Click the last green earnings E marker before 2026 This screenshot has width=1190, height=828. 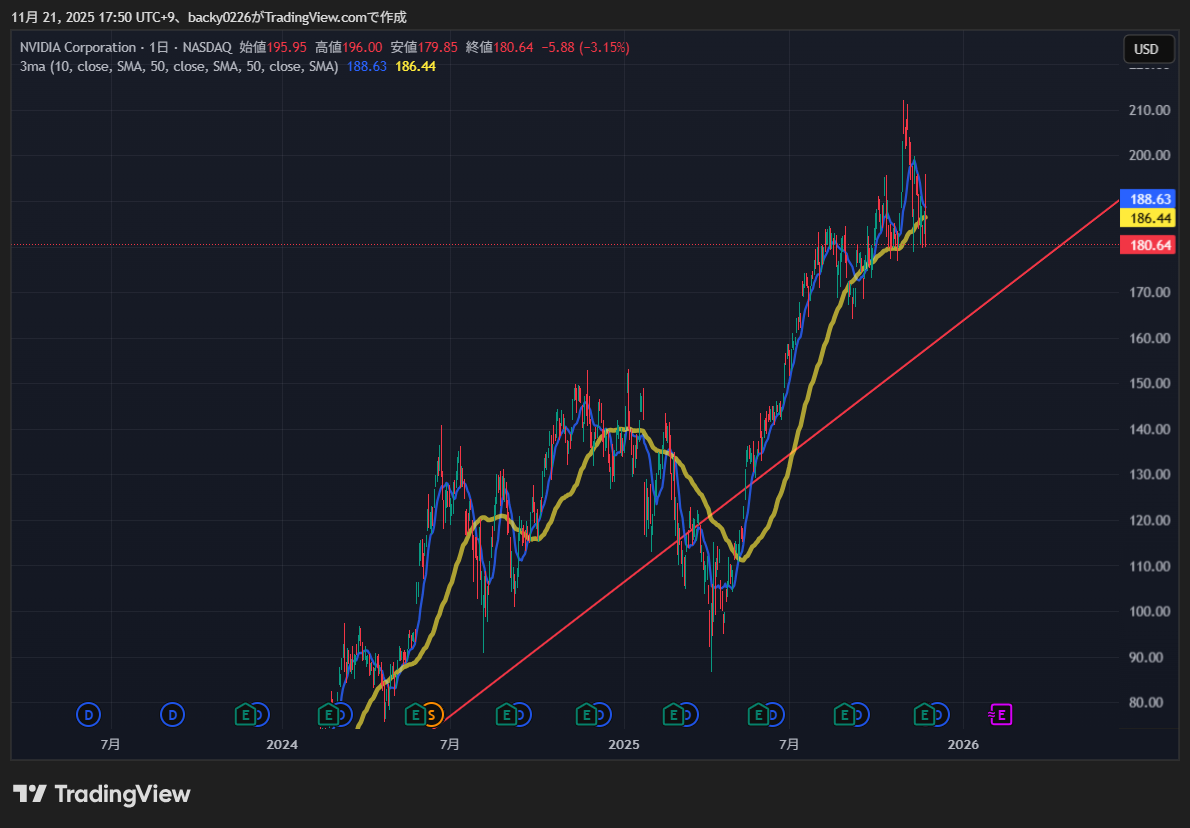(x=925, y=714)
